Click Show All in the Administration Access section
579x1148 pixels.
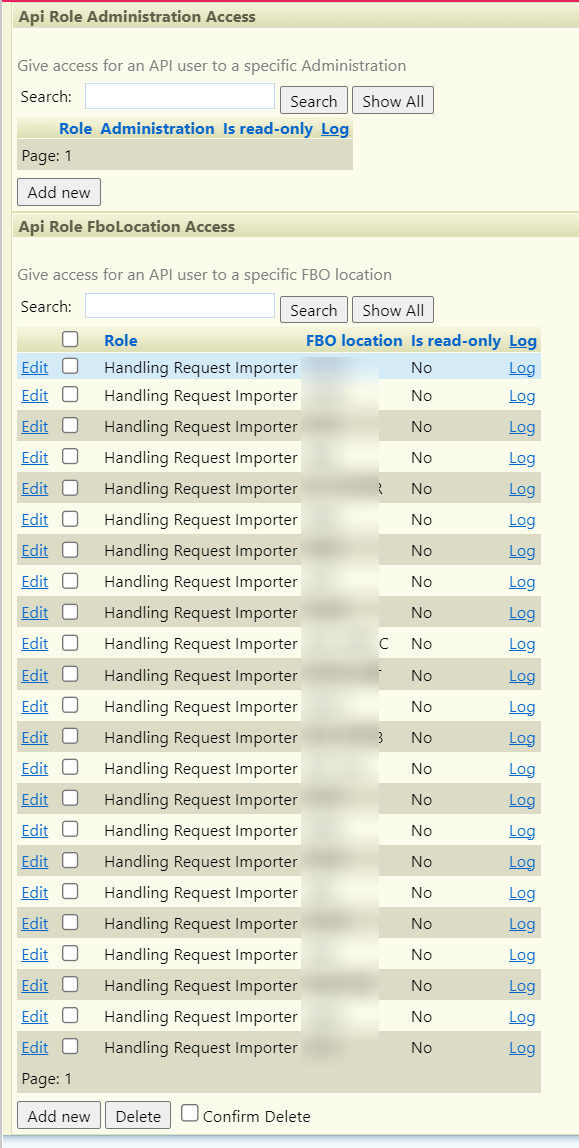[393, 101]
